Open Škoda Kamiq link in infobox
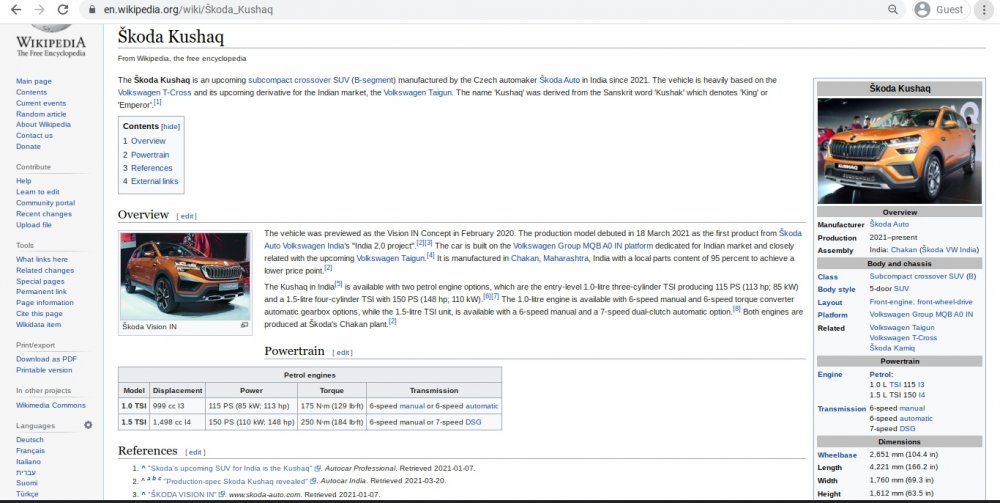The height and width of the screenshot is (503, 1000). (892, 348)
